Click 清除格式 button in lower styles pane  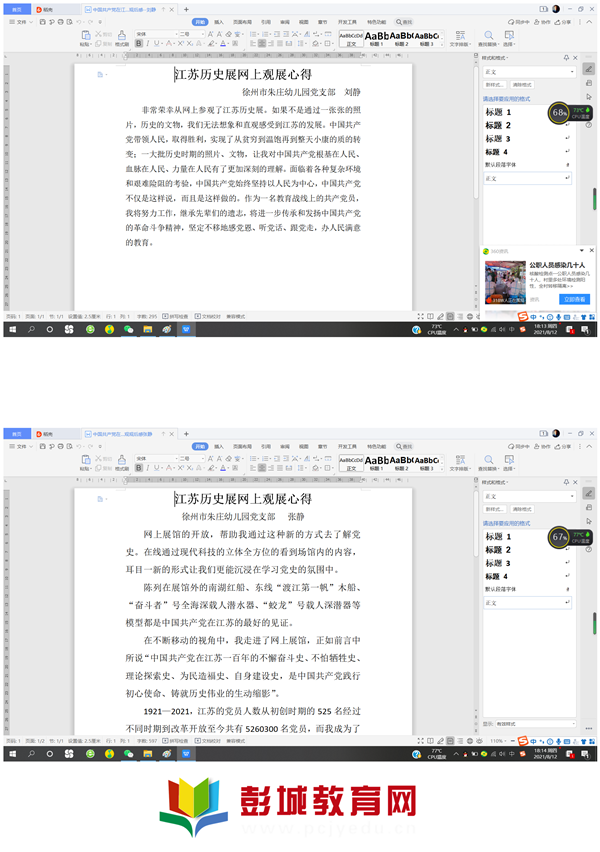[522, 509]
